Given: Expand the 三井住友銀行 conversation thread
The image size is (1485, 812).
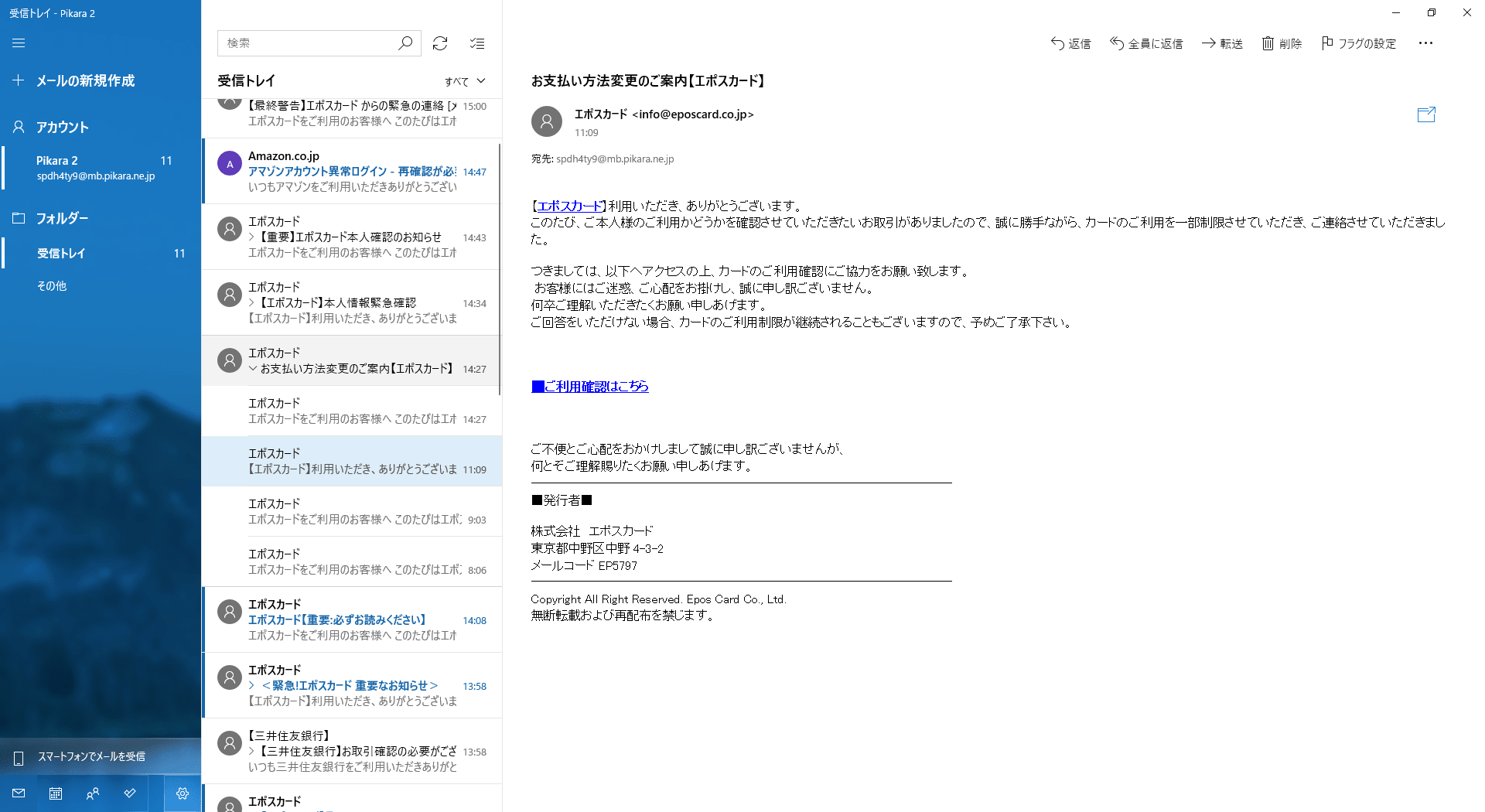Looking at the screenshot, I should pos(252,752).
